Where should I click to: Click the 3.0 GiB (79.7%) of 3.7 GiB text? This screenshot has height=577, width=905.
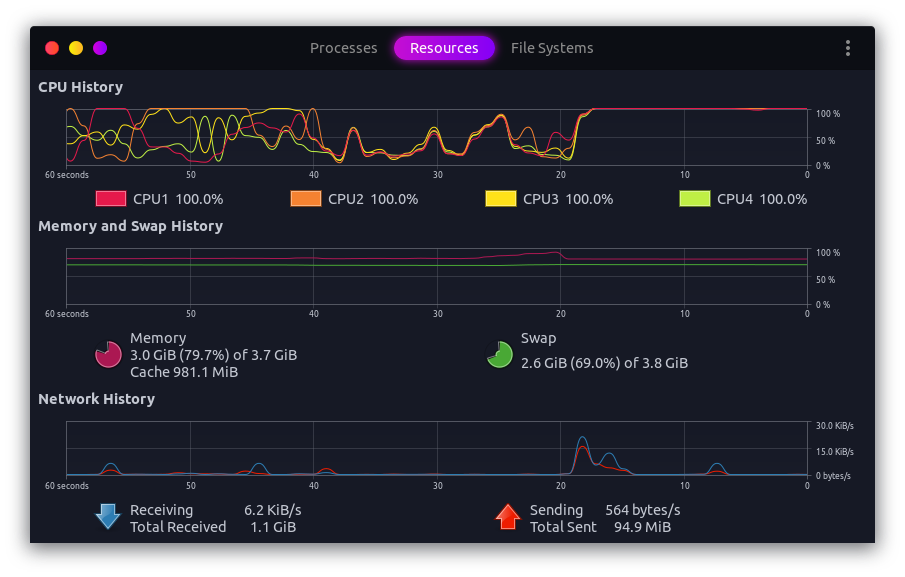click(214, 355)
